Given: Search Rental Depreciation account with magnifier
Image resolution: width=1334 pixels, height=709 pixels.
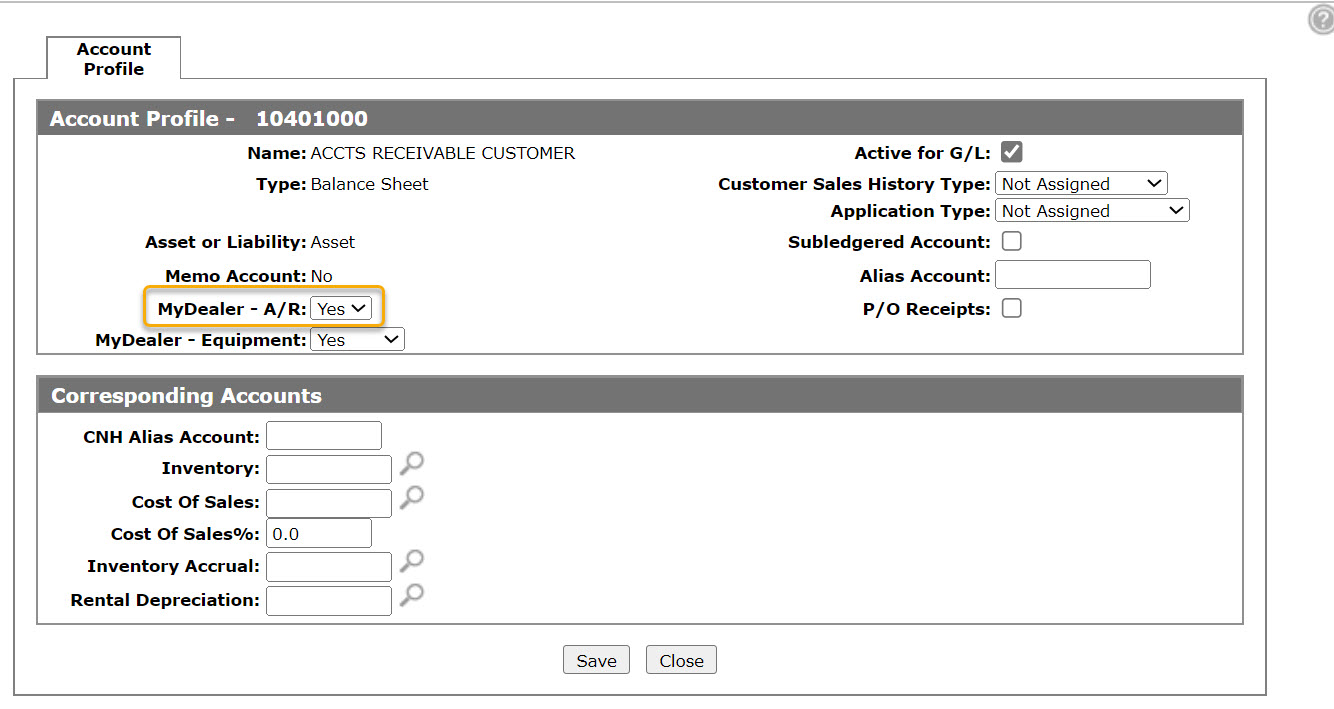Looking at the screenshot, I should 411,595.
